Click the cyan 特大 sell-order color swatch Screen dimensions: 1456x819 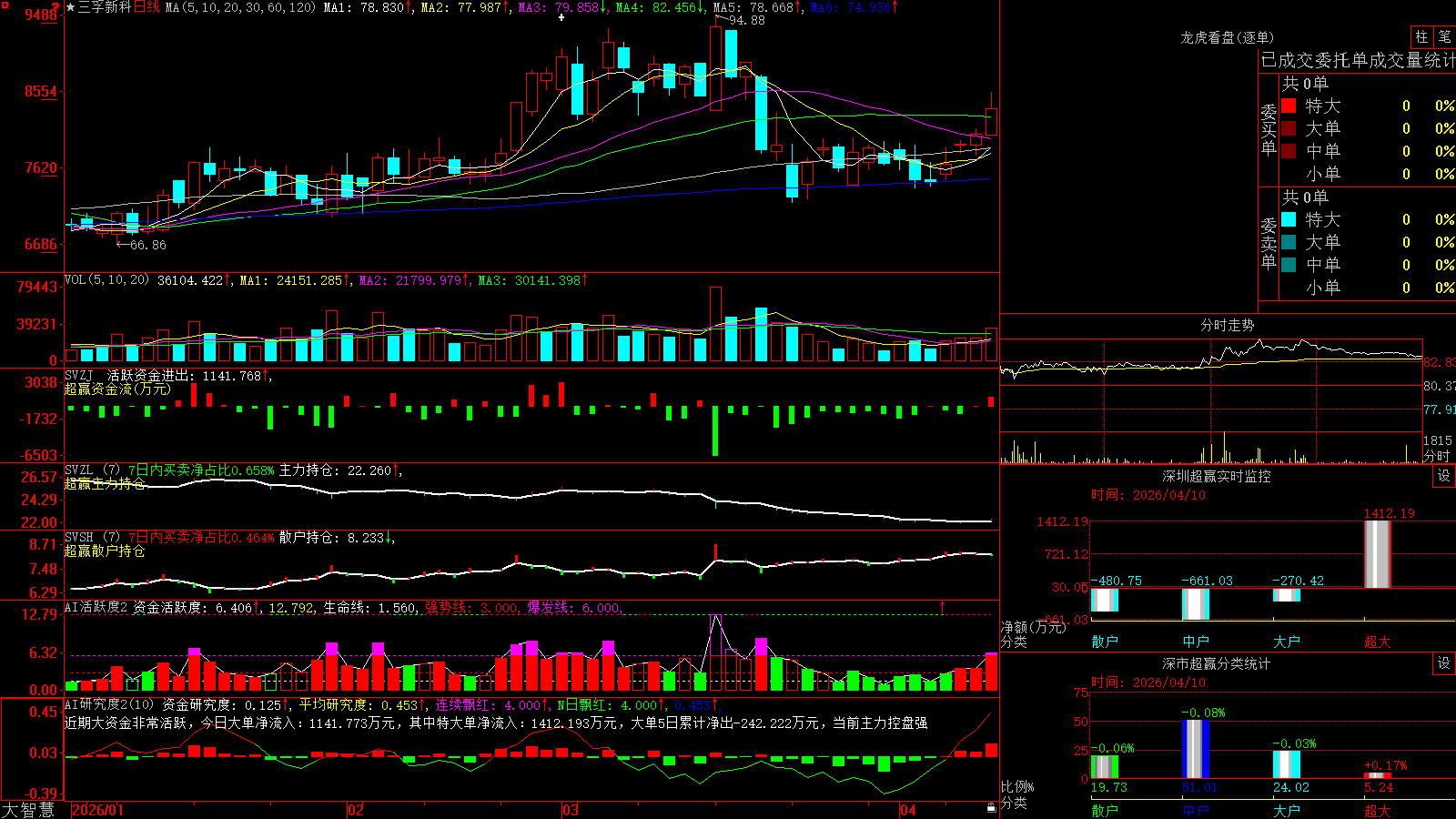(x=1289, y=219)
